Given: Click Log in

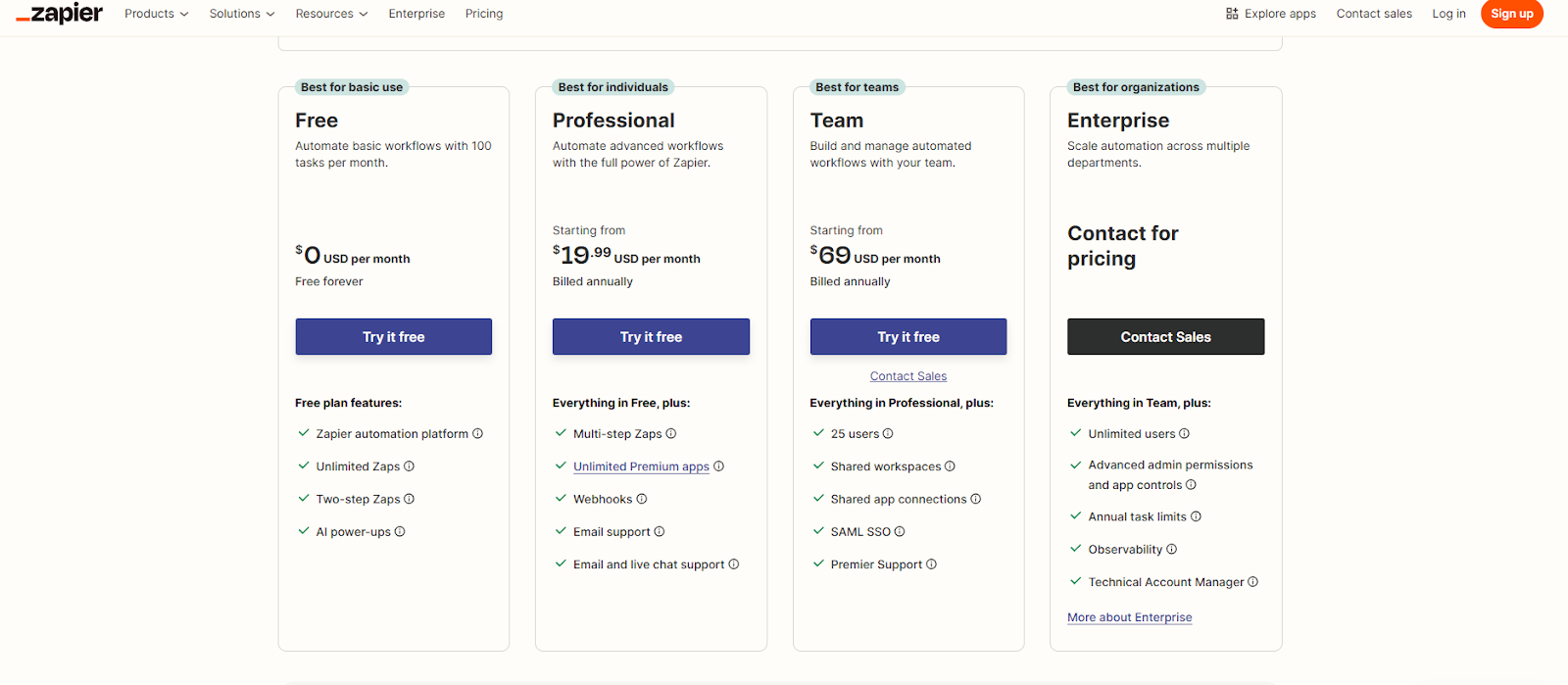Looking at the screenshot, I should tap(1448, 14).
